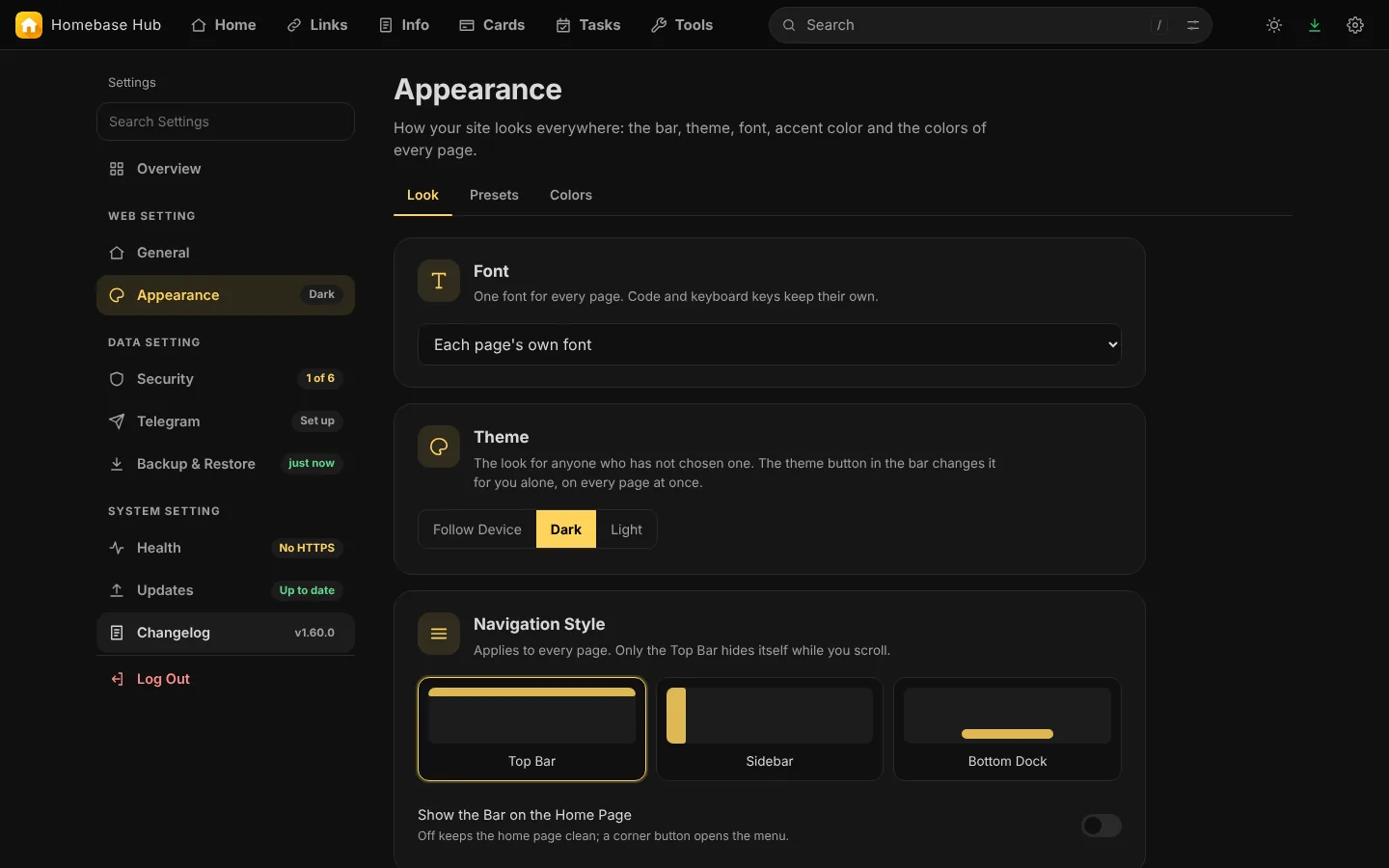Toggle the sun theme icon in top bar
Screen dimensions: 1389x868
1274,25
